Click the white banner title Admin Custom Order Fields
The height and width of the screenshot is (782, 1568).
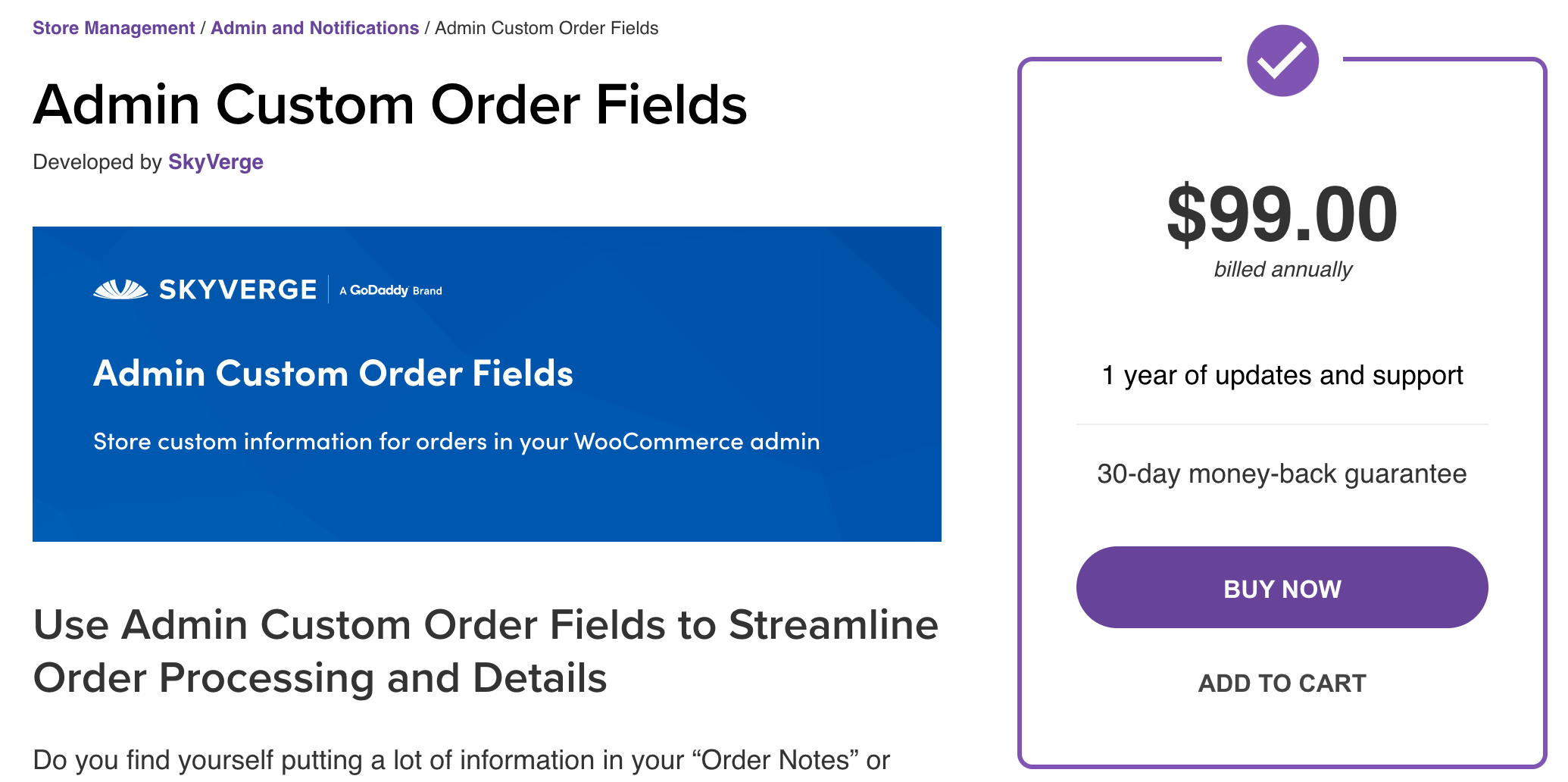click(333, 374)
